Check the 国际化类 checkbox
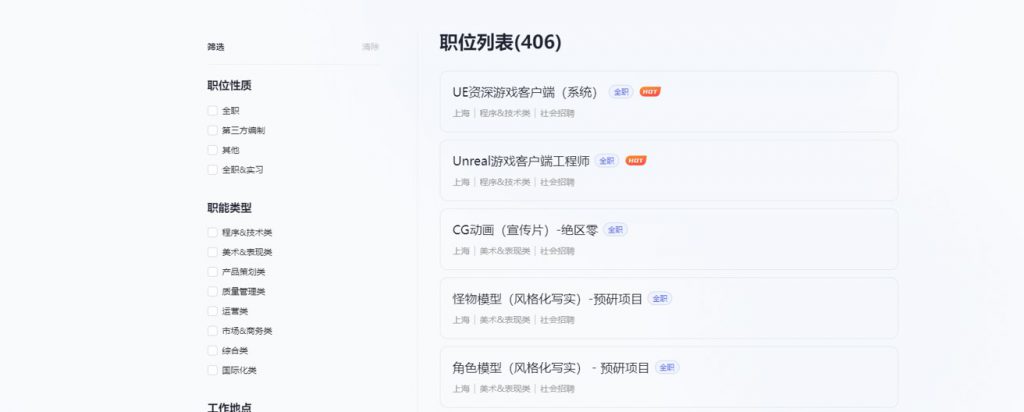Viewport: 1024px width, 412px height. (x=212, y=370)
